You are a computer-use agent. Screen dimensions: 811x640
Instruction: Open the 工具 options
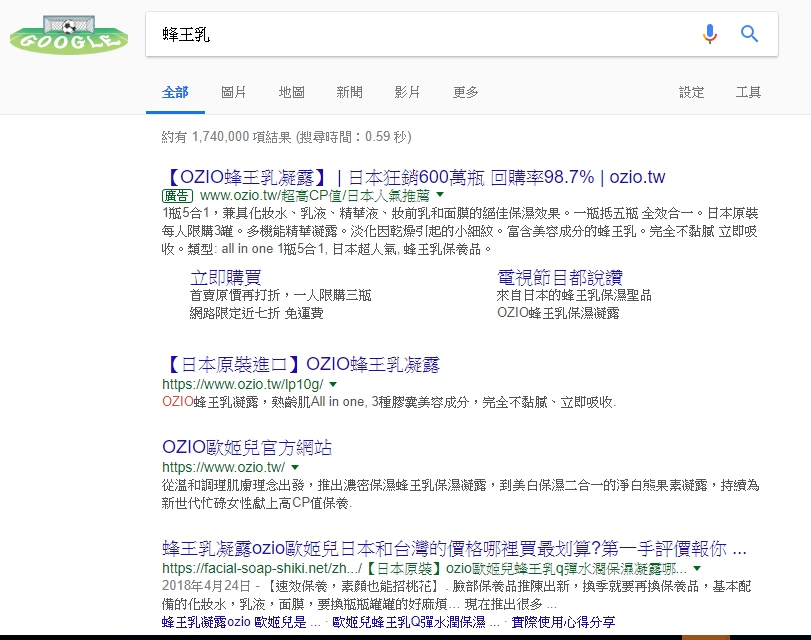[748, 92]
